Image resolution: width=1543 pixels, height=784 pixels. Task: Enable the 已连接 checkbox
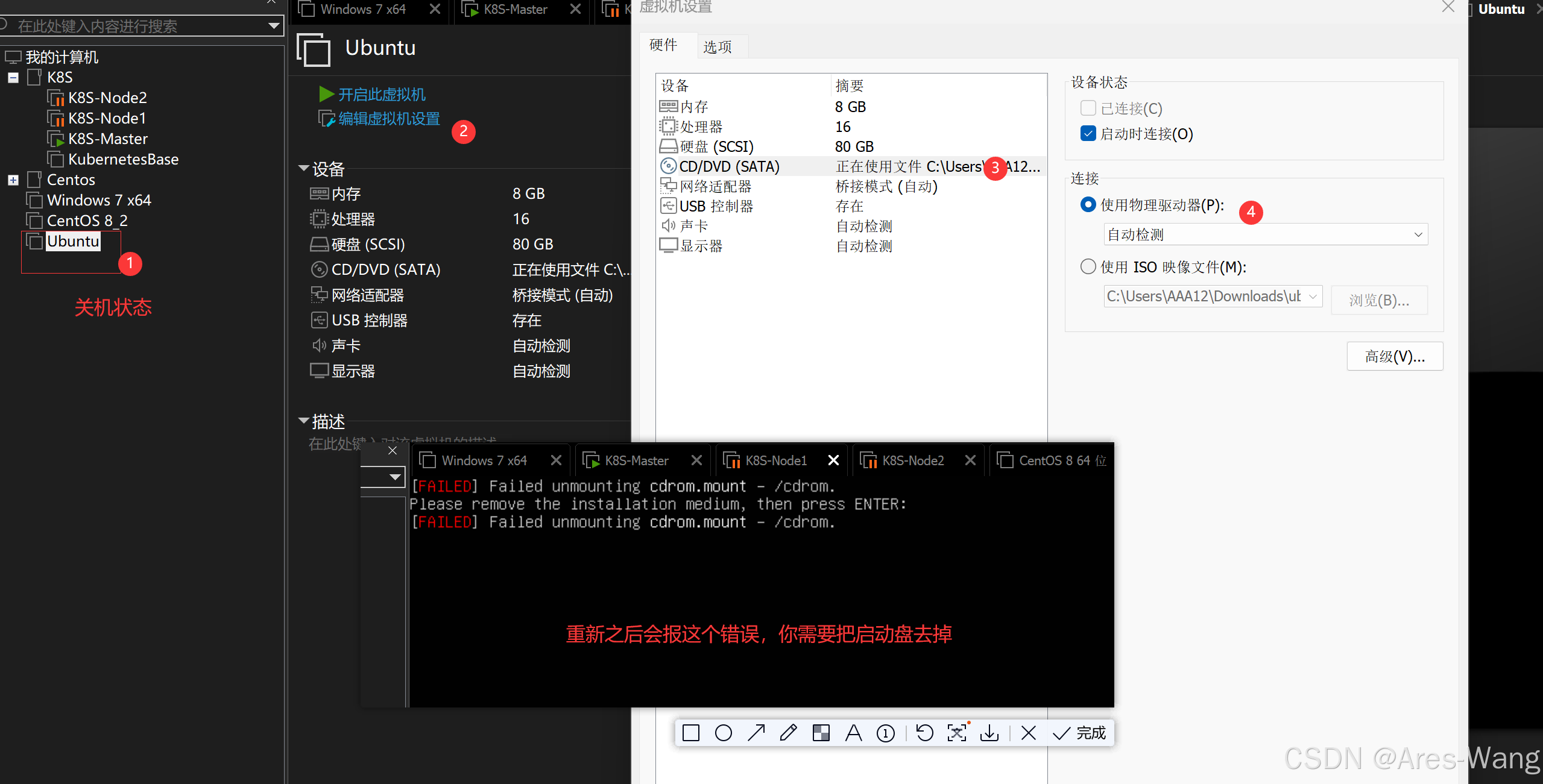click(1088, 108)
